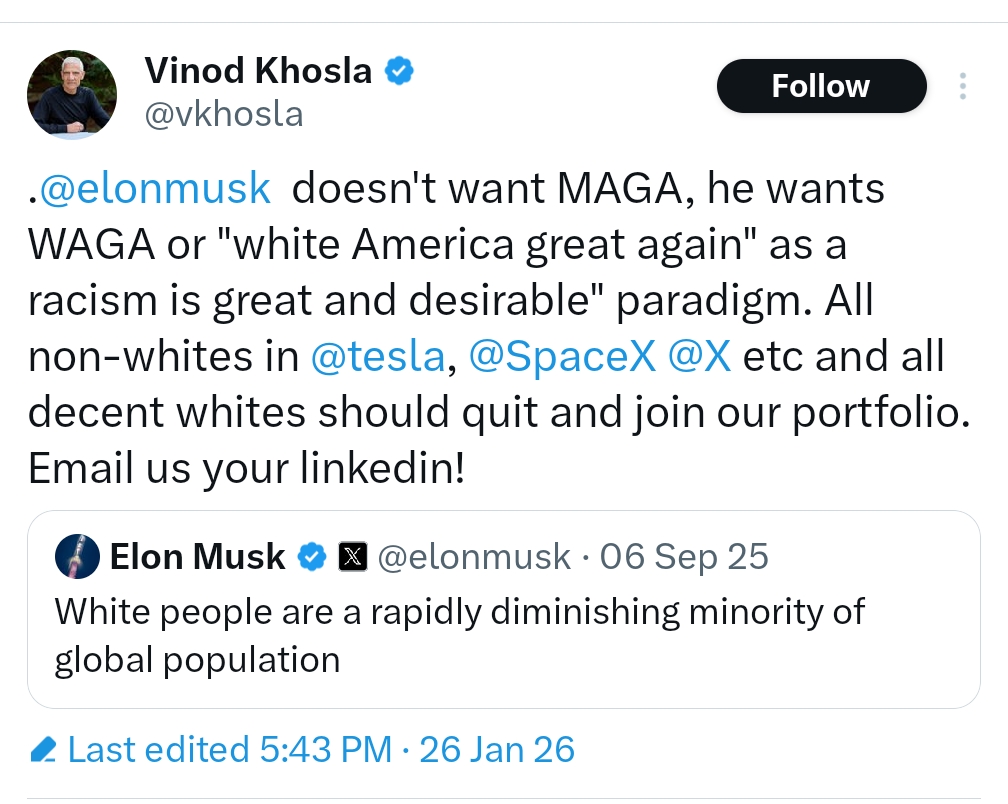Screen dimensions: 1008x804
Task: Open Vinod Khosla's profile picture
Action: (71, 92)
